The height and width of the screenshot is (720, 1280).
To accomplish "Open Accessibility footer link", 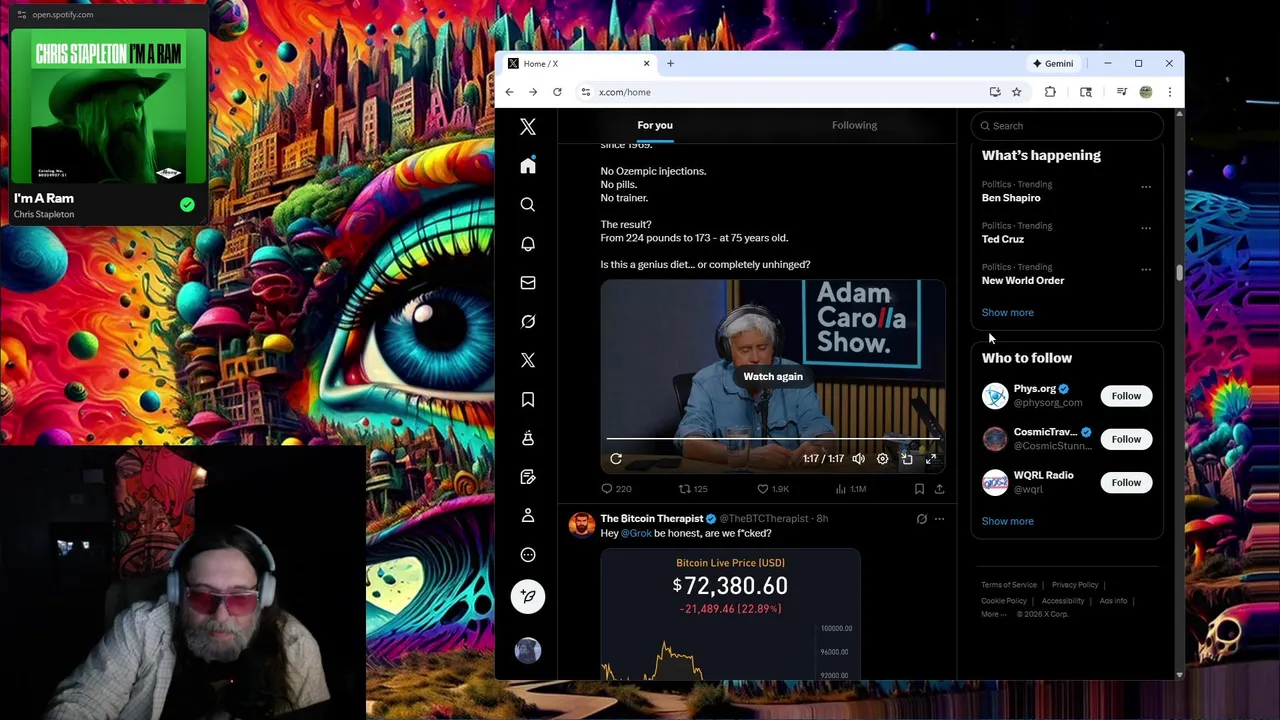I will [x=1063, y=601].
